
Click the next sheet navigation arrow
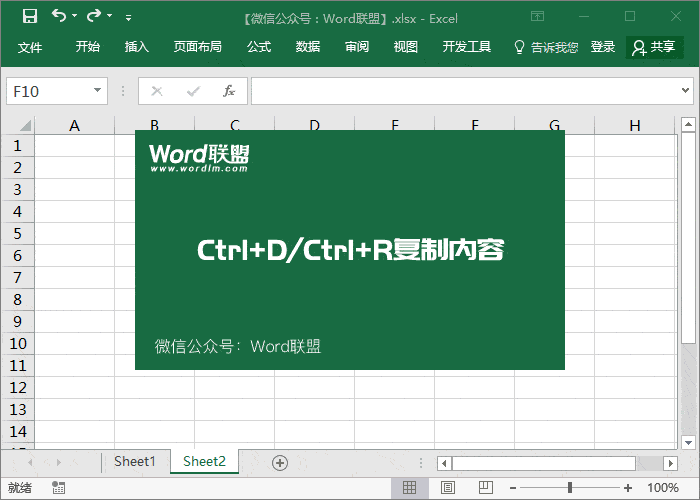(x=58, y=462)
